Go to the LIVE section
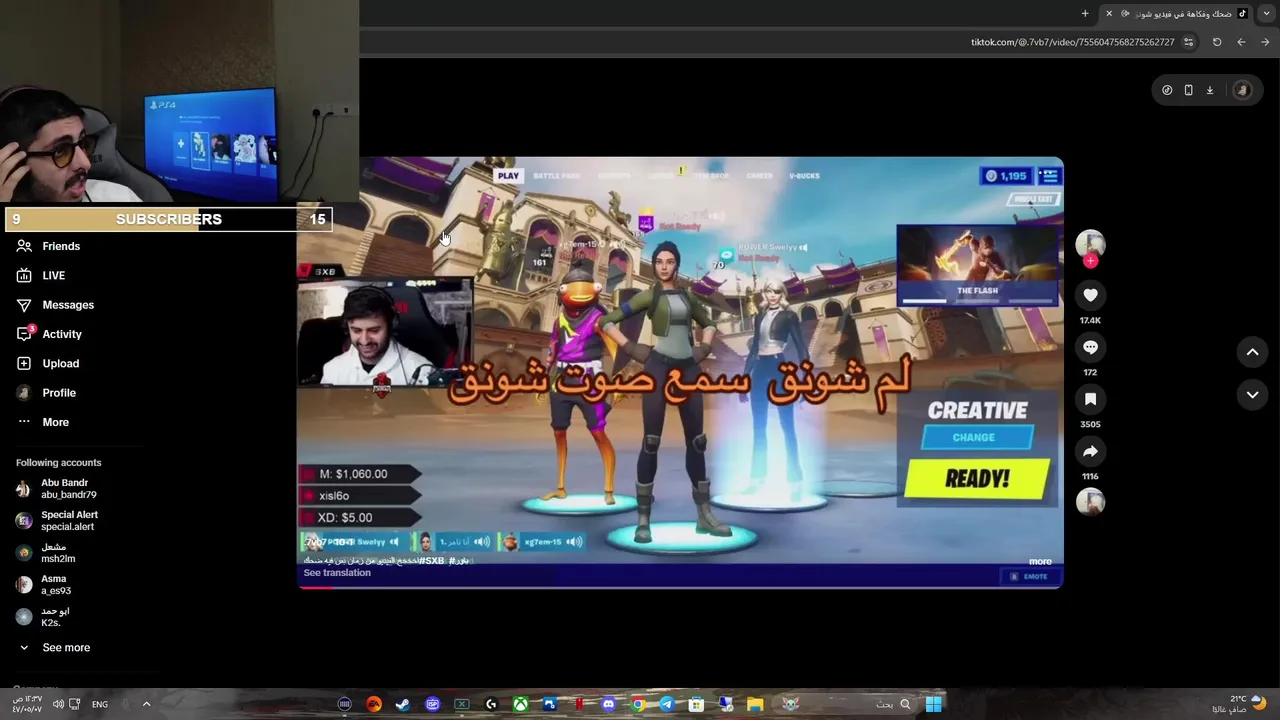The image size is (1280, 720). click(x=41, y=275)
